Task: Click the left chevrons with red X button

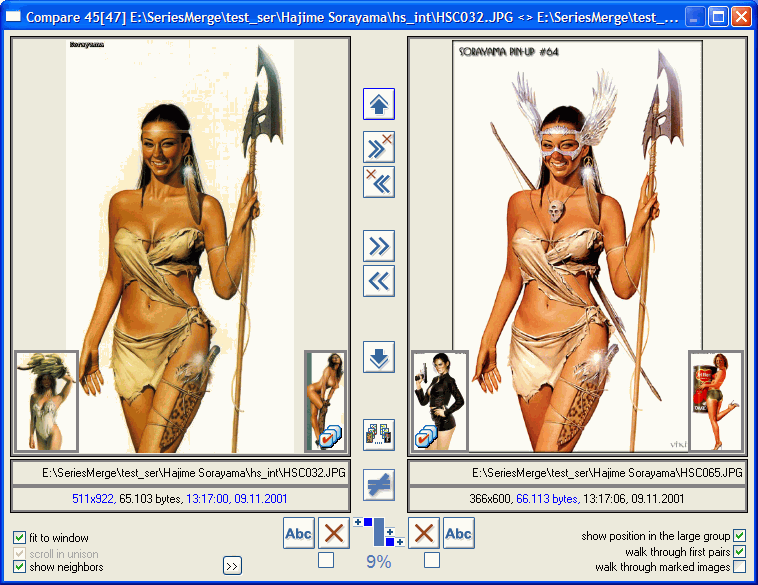Action: (379, 182)
